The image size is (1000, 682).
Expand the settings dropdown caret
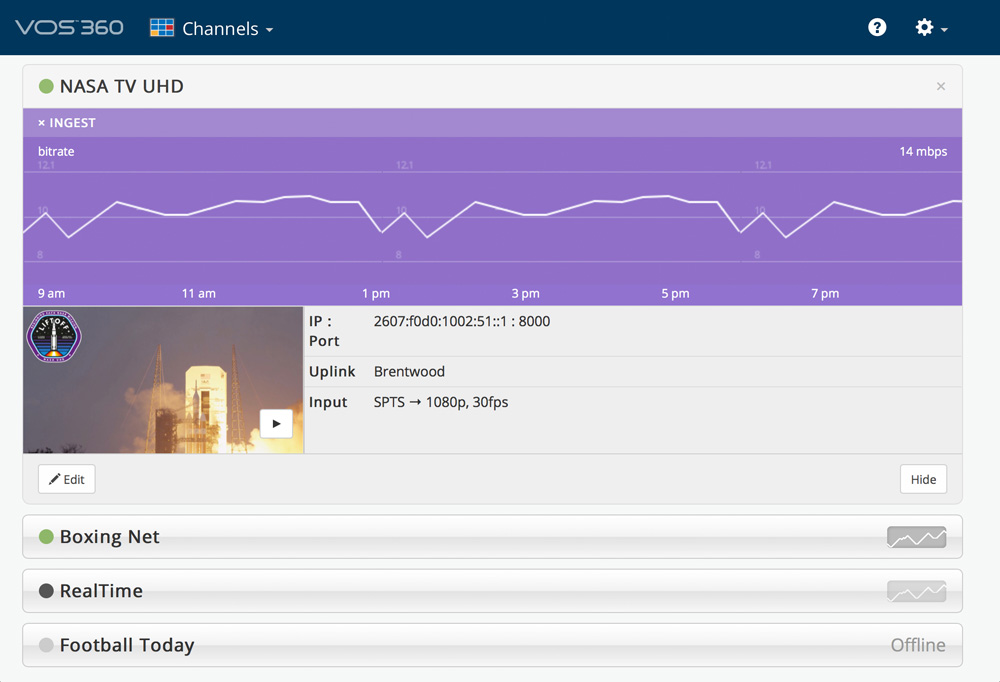(944, 29)
